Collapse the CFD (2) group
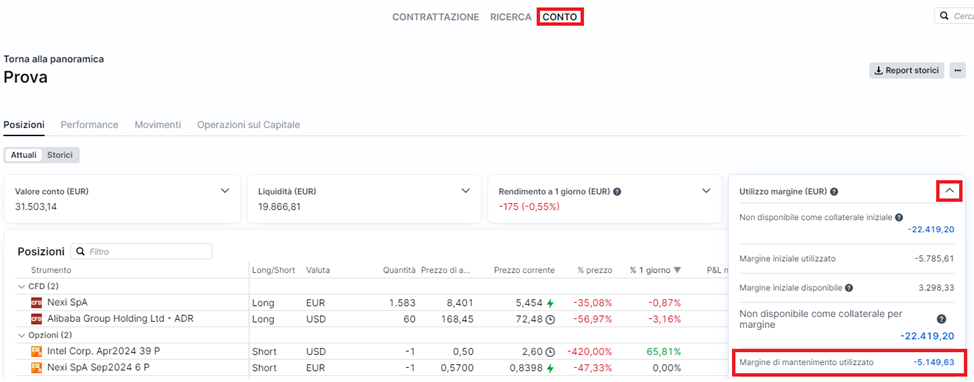 pyautogui.click(x=22, y=286)
